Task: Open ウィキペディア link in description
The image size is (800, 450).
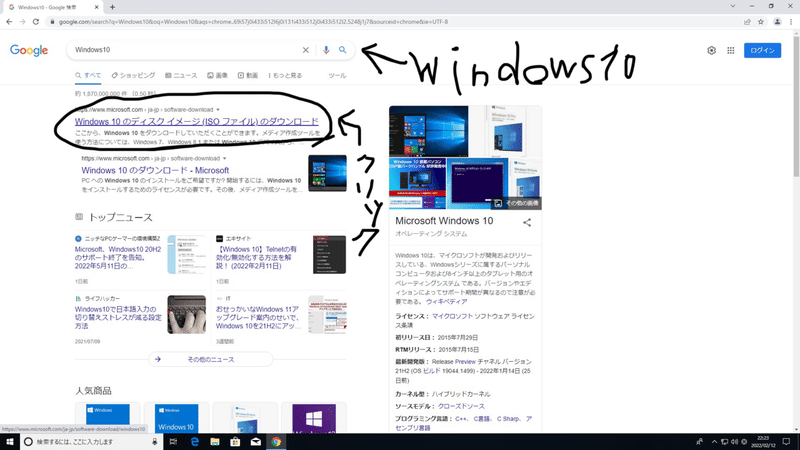Action: point(446,302)
